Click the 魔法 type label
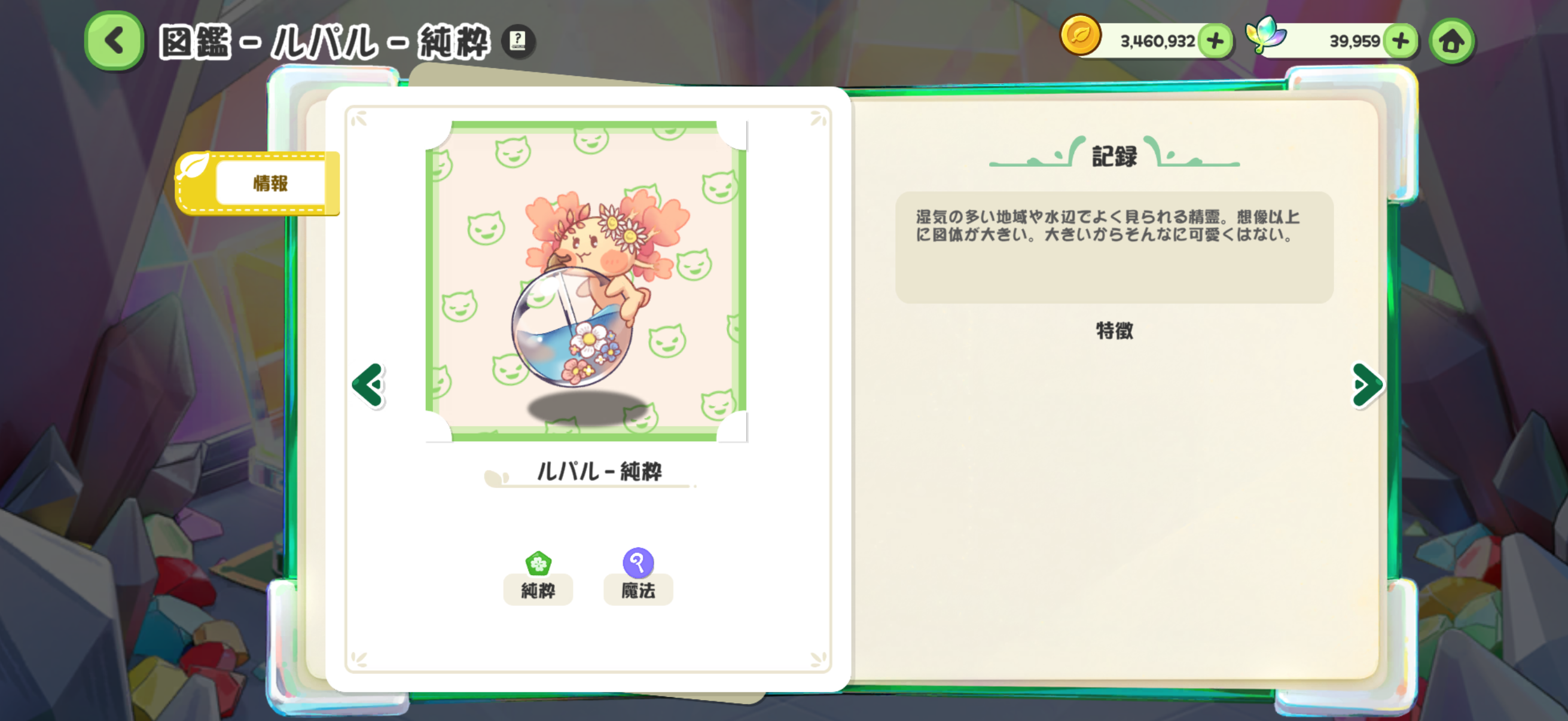1568x721 pixels. [638, 589]
